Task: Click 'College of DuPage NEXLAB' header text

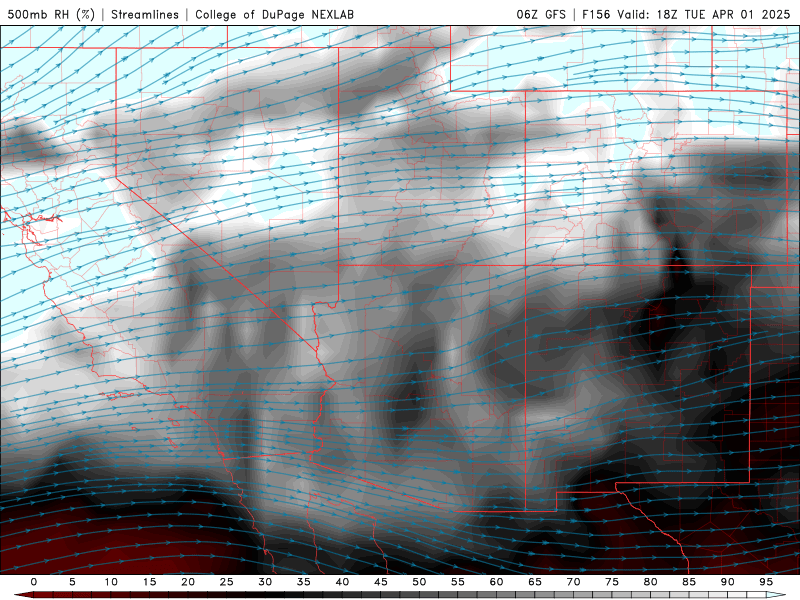Action: (x=274, y=14)
